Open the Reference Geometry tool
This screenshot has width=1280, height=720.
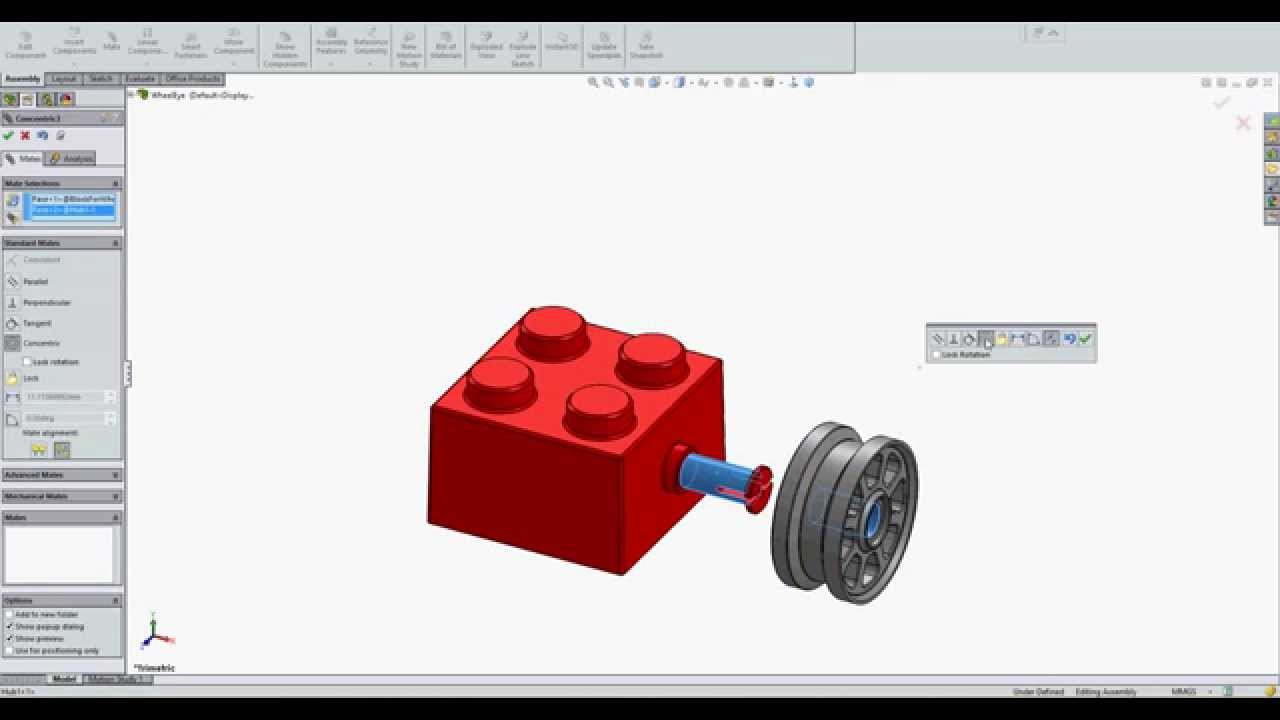pos(370,46)
